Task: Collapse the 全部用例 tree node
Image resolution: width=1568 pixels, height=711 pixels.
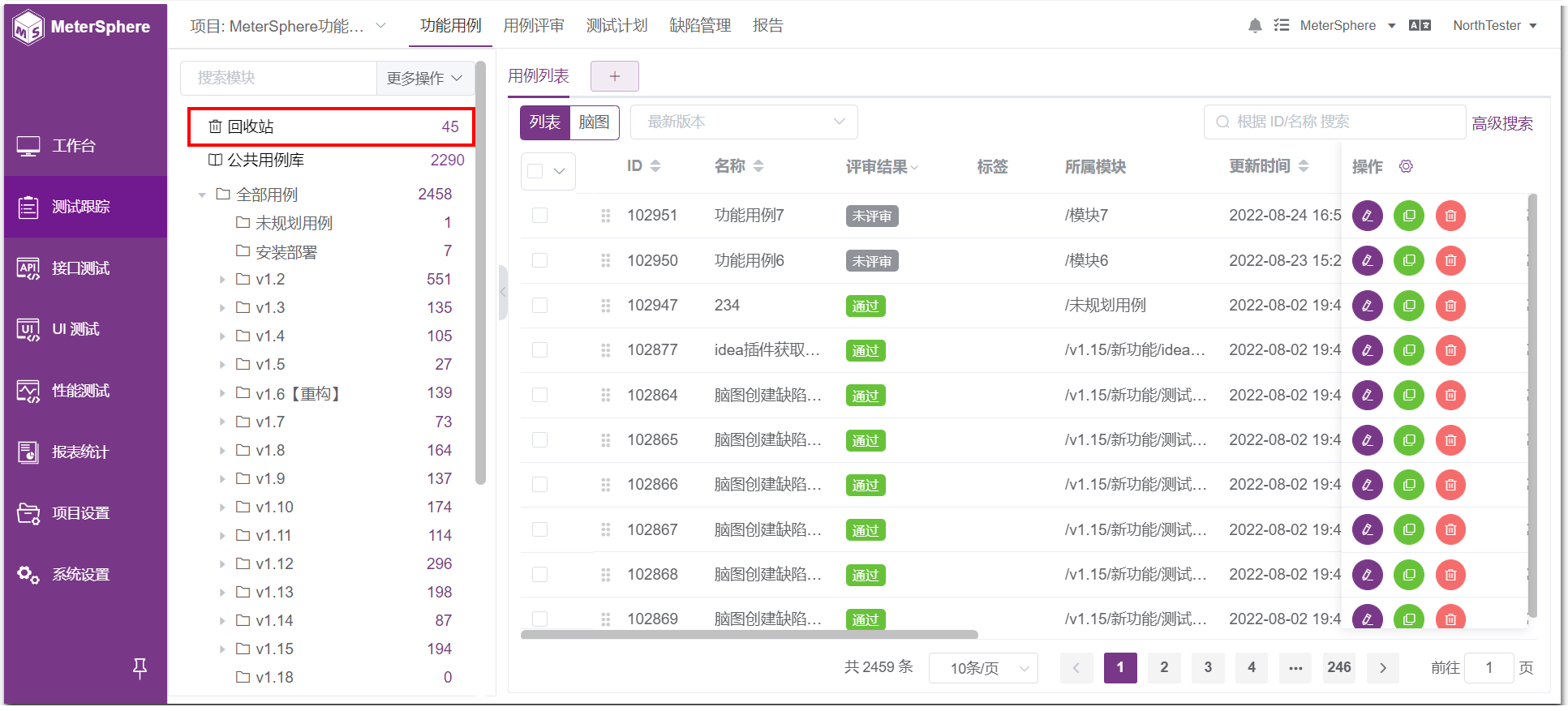Action: 202,195
